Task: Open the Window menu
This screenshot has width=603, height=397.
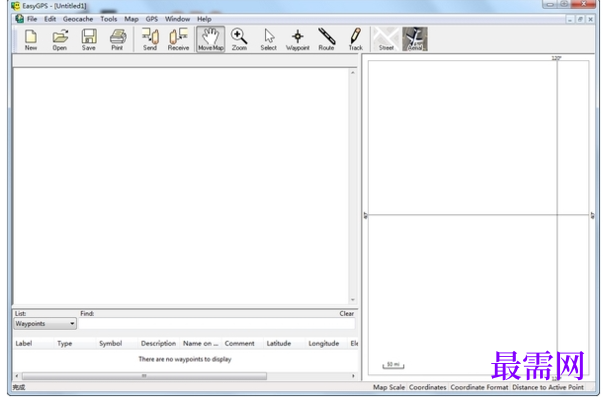Action: point(177,19)
